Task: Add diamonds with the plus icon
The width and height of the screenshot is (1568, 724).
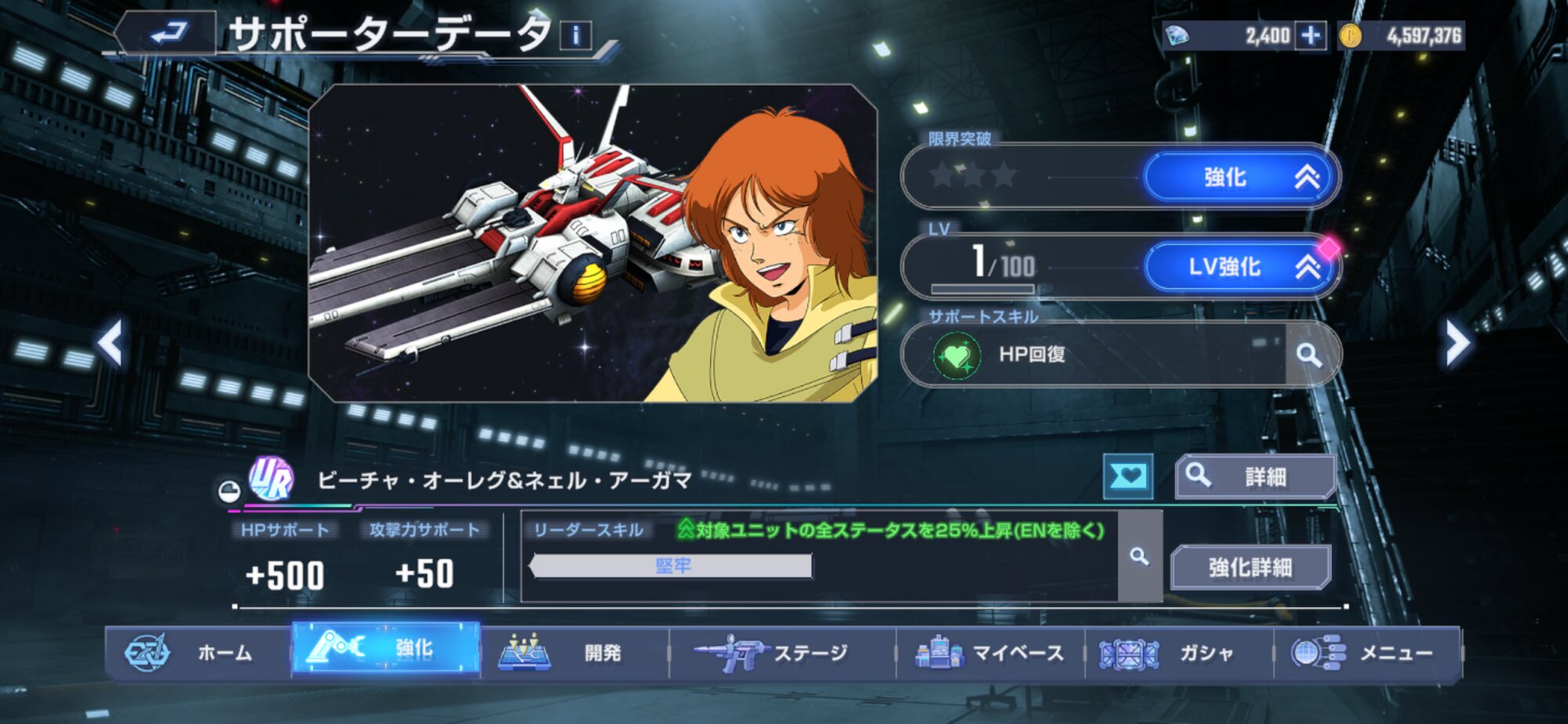Action: [x=1311, y=35]
